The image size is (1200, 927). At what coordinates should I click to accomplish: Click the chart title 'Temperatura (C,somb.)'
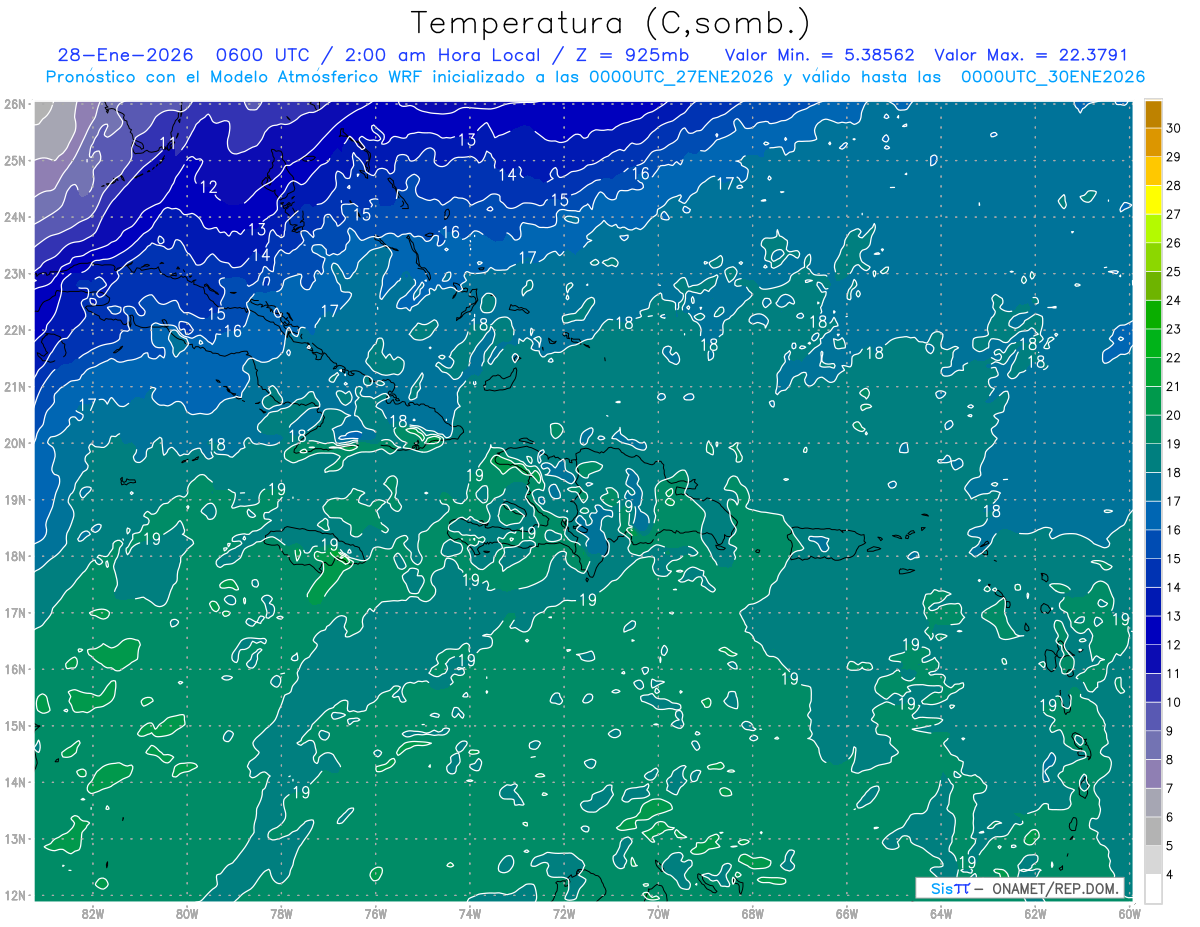tap(611, 24)
